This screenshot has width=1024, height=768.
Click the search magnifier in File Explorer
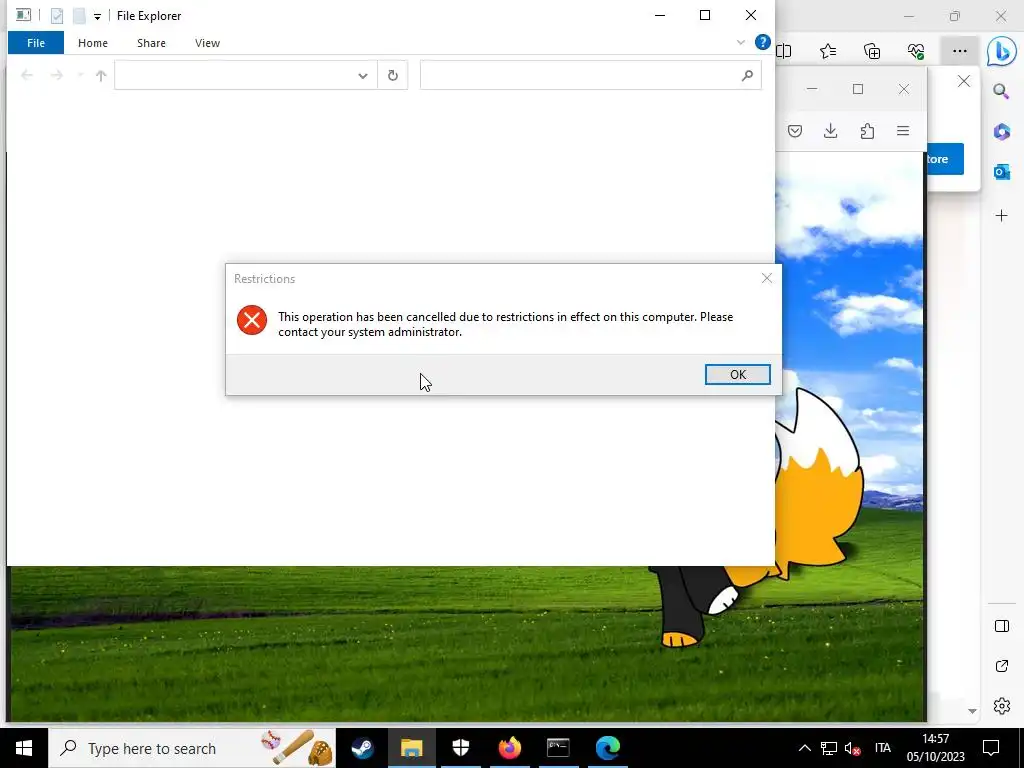747,76
